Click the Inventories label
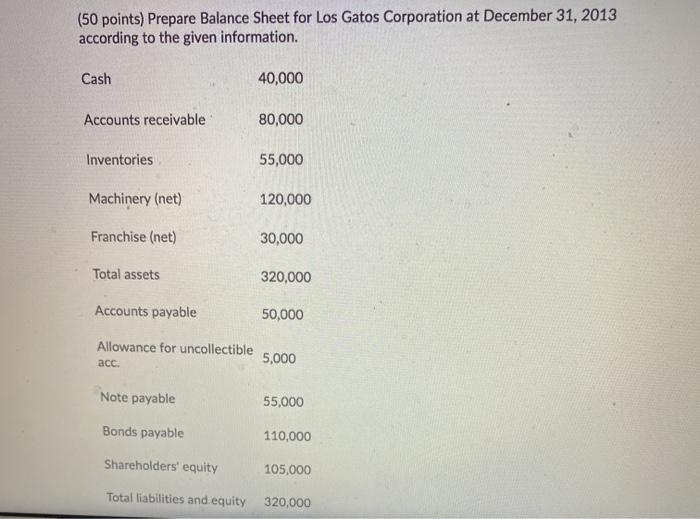Image resolution: width=700 pixels, height=519 pixels. [x=120, y=160]
